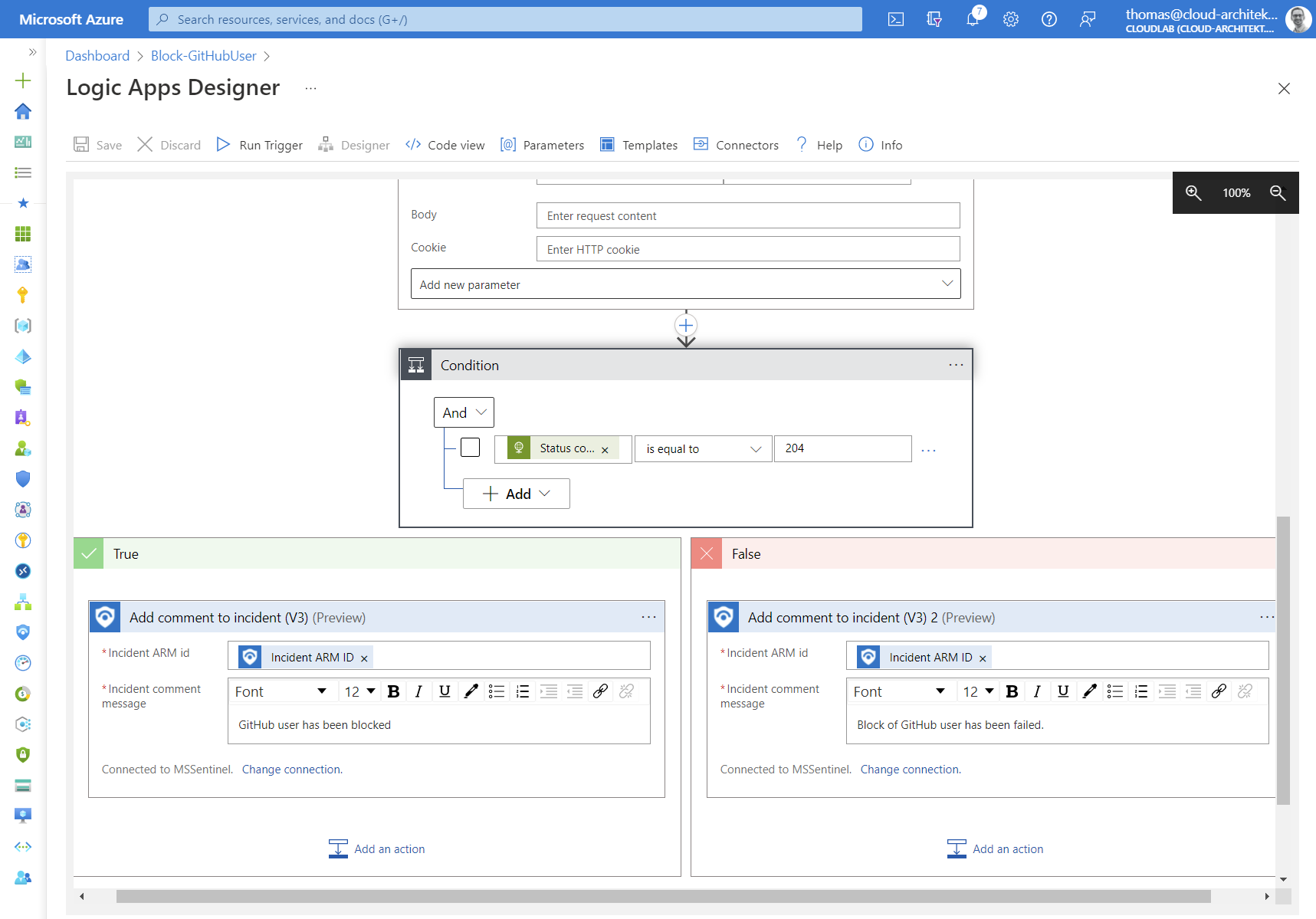Click Change connection in True branch
Image resolution: width=1316 pixels, height=919 pixels.
click(292, 770)
